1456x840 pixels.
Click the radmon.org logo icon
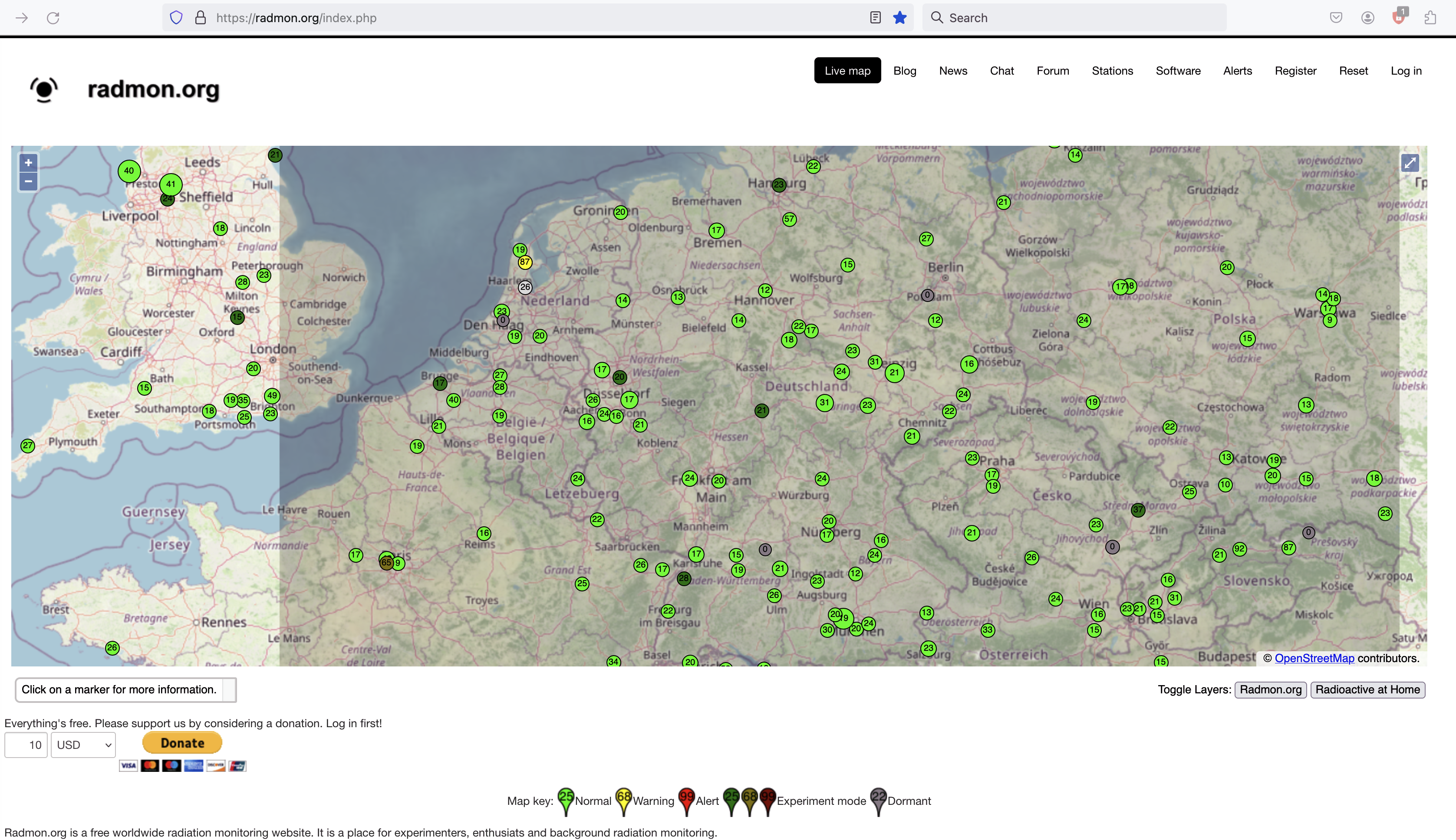44,89
